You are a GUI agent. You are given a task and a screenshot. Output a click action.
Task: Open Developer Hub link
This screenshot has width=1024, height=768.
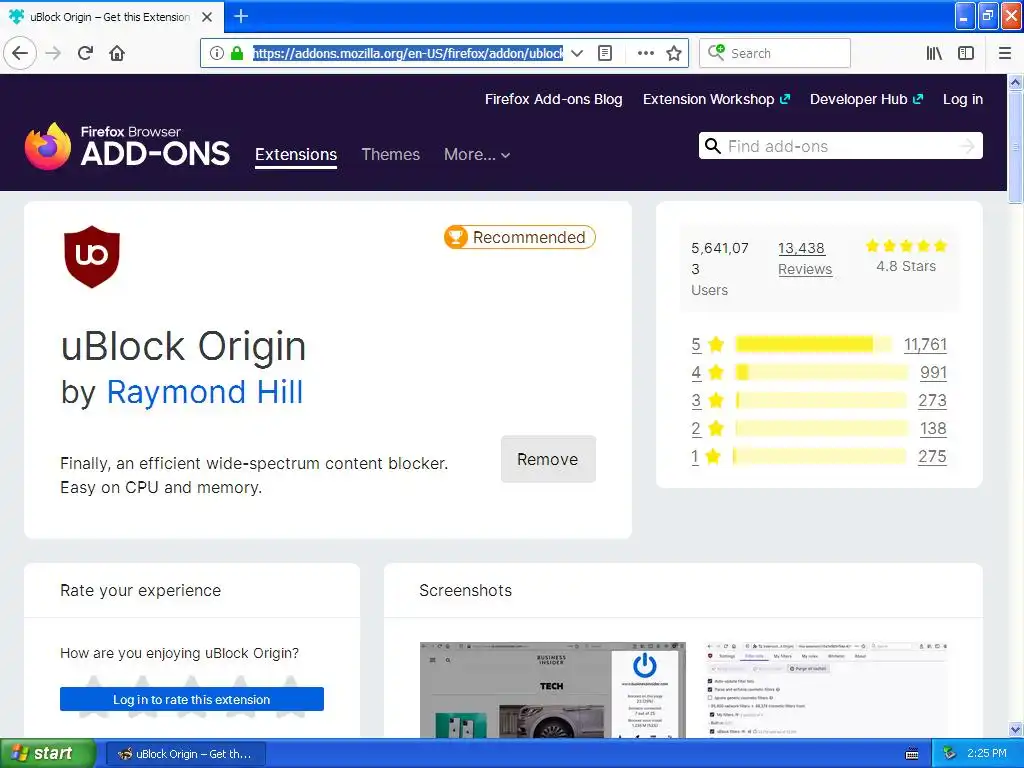(x=866, y=99)
